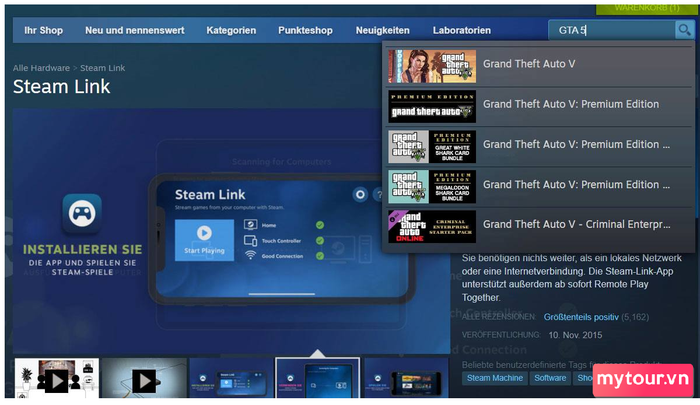Open the Kategorien menu
Screen dimensions: 700x405
[x=231, y=30]
